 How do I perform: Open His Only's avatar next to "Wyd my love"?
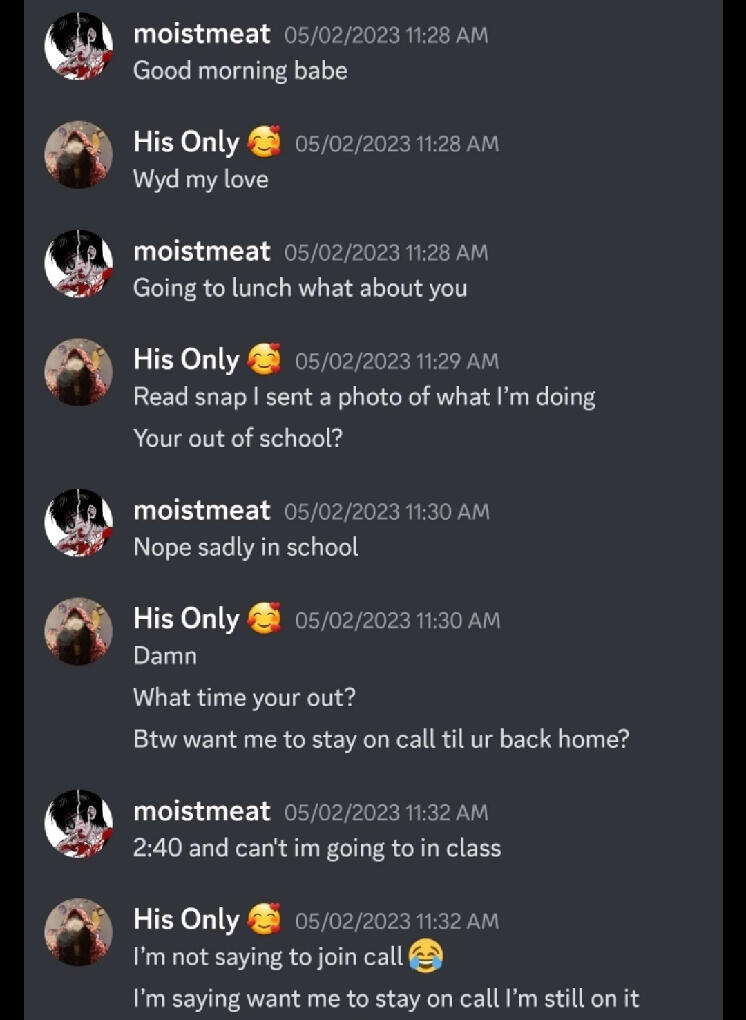click(79, 155)
